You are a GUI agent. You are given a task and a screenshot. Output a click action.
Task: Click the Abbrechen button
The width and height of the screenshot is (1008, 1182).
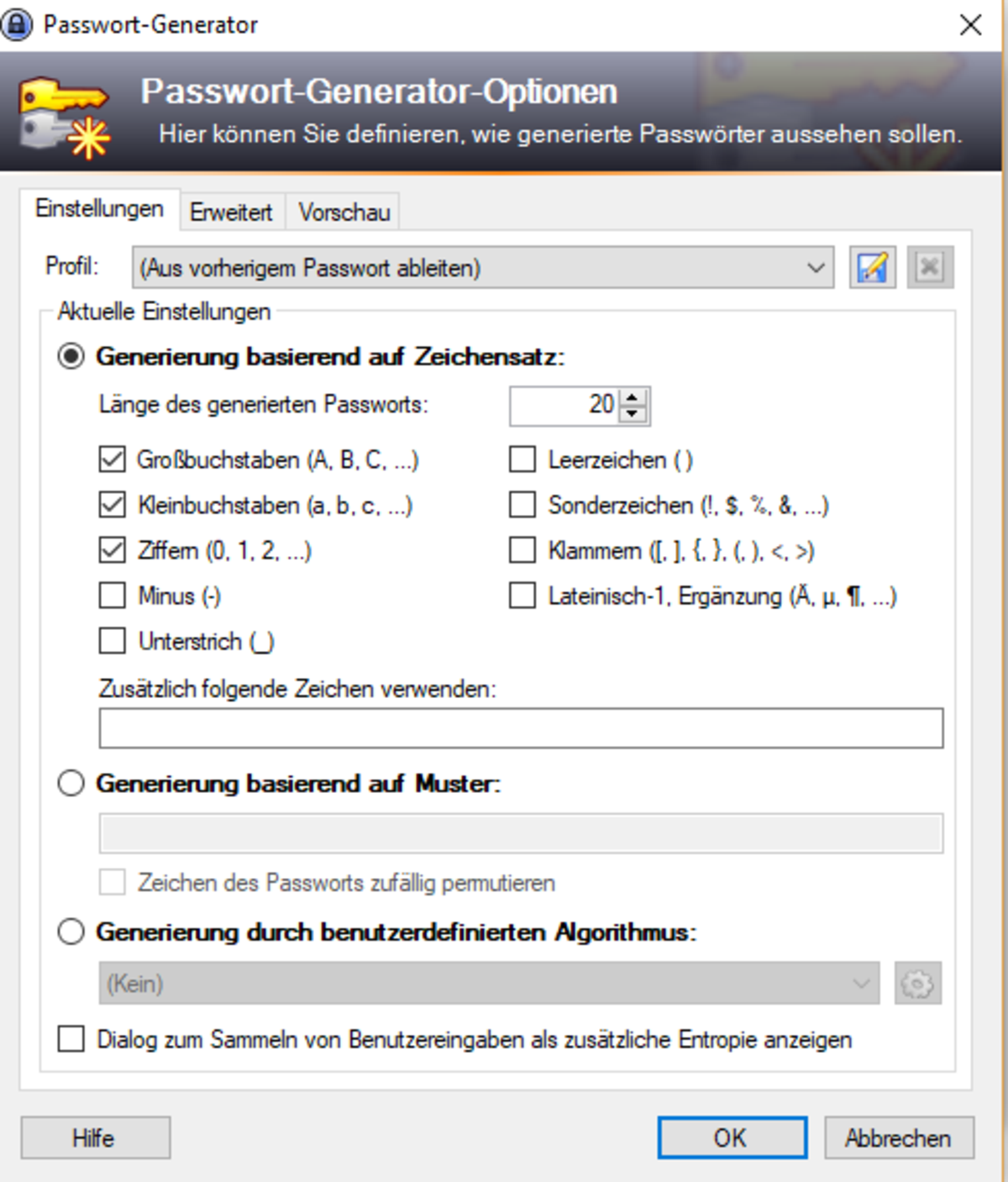pyautogui.click(x=899, y=1137)
